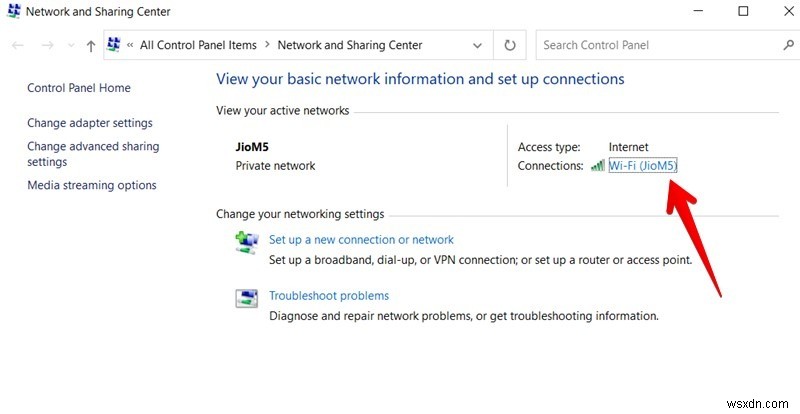Go back using the Back arrow

pyautogui.click(x=18, y=45)
